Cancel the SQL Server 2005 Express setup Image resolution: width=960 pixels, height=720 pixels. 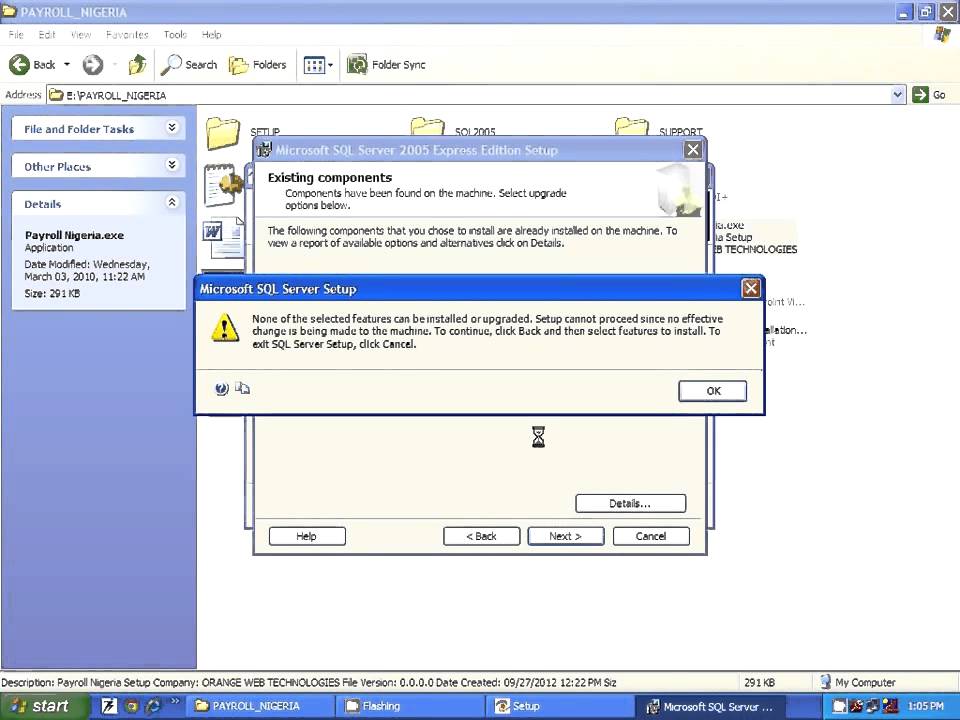pyautogui.click(x=651, y=536)
